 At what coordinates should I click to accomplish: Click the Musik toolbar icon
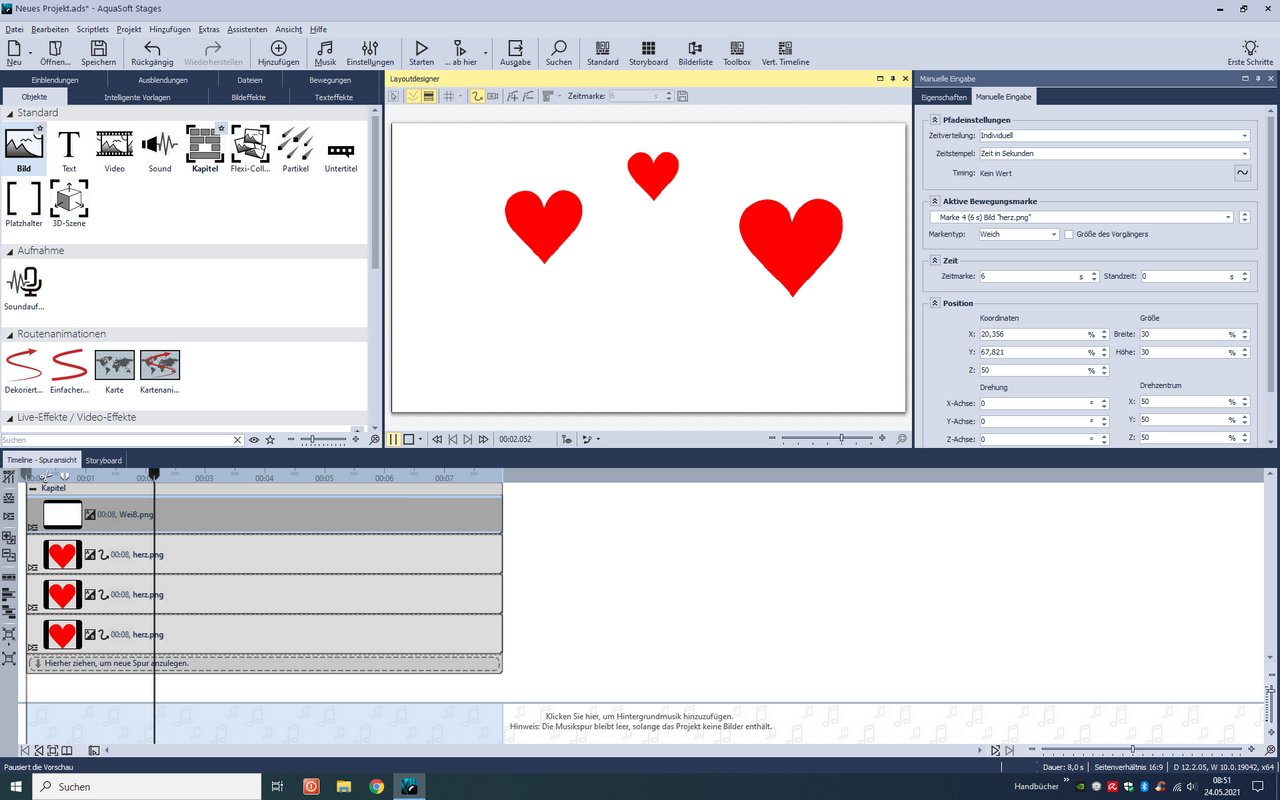(325, 53)
